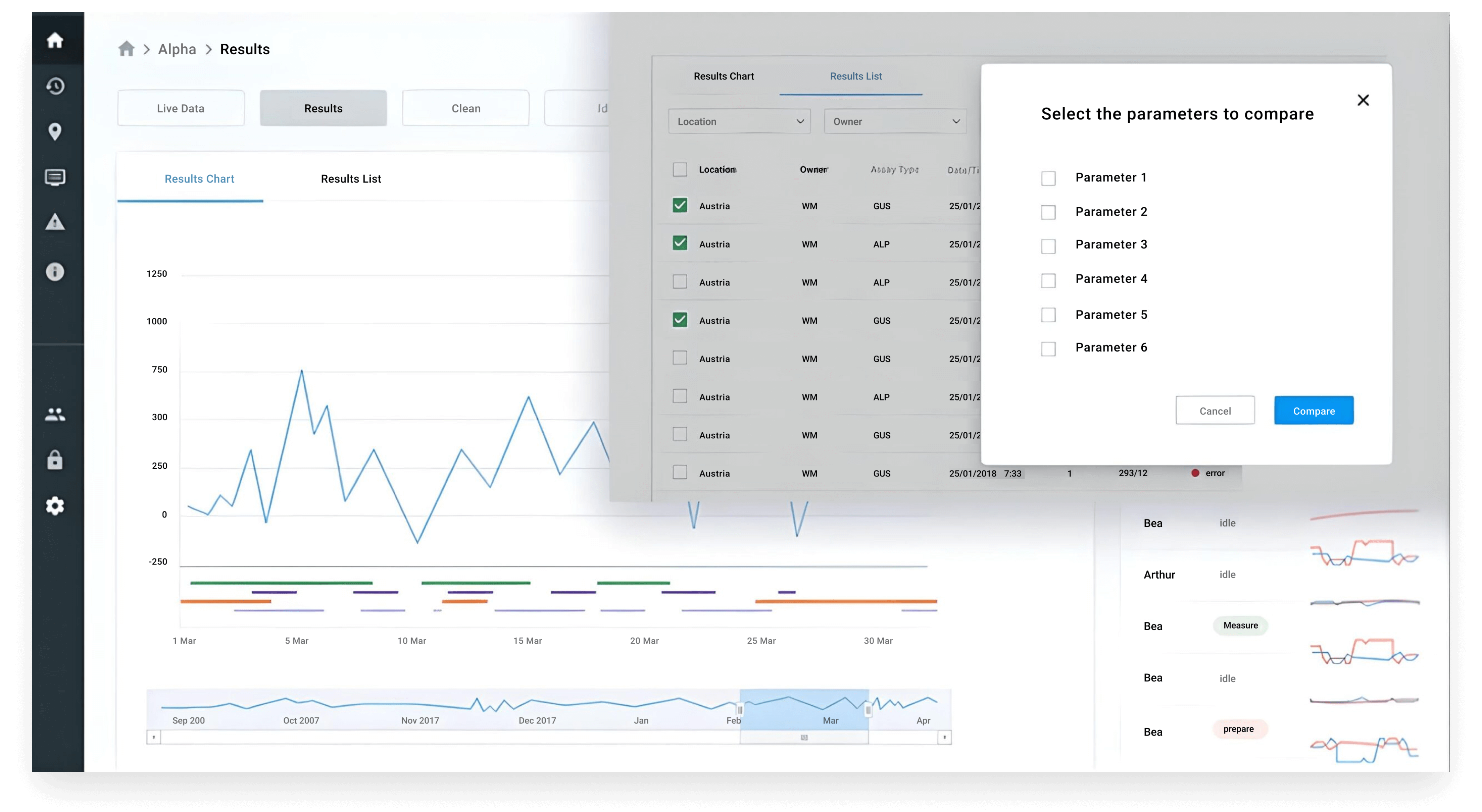Click the error status label
The image size is (1482, 812).
1215,473
